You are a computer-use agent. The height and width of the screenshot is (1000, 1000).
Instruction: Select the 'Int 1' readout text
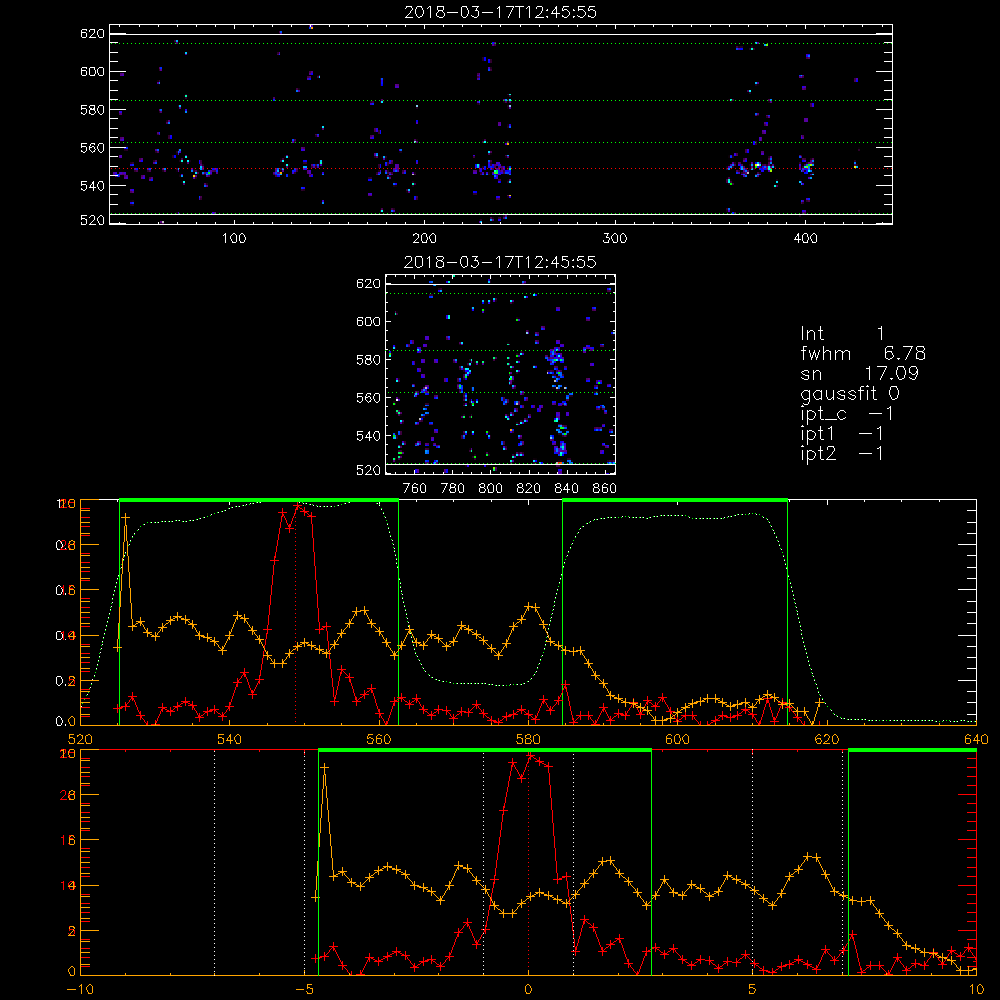pos(842,334)
